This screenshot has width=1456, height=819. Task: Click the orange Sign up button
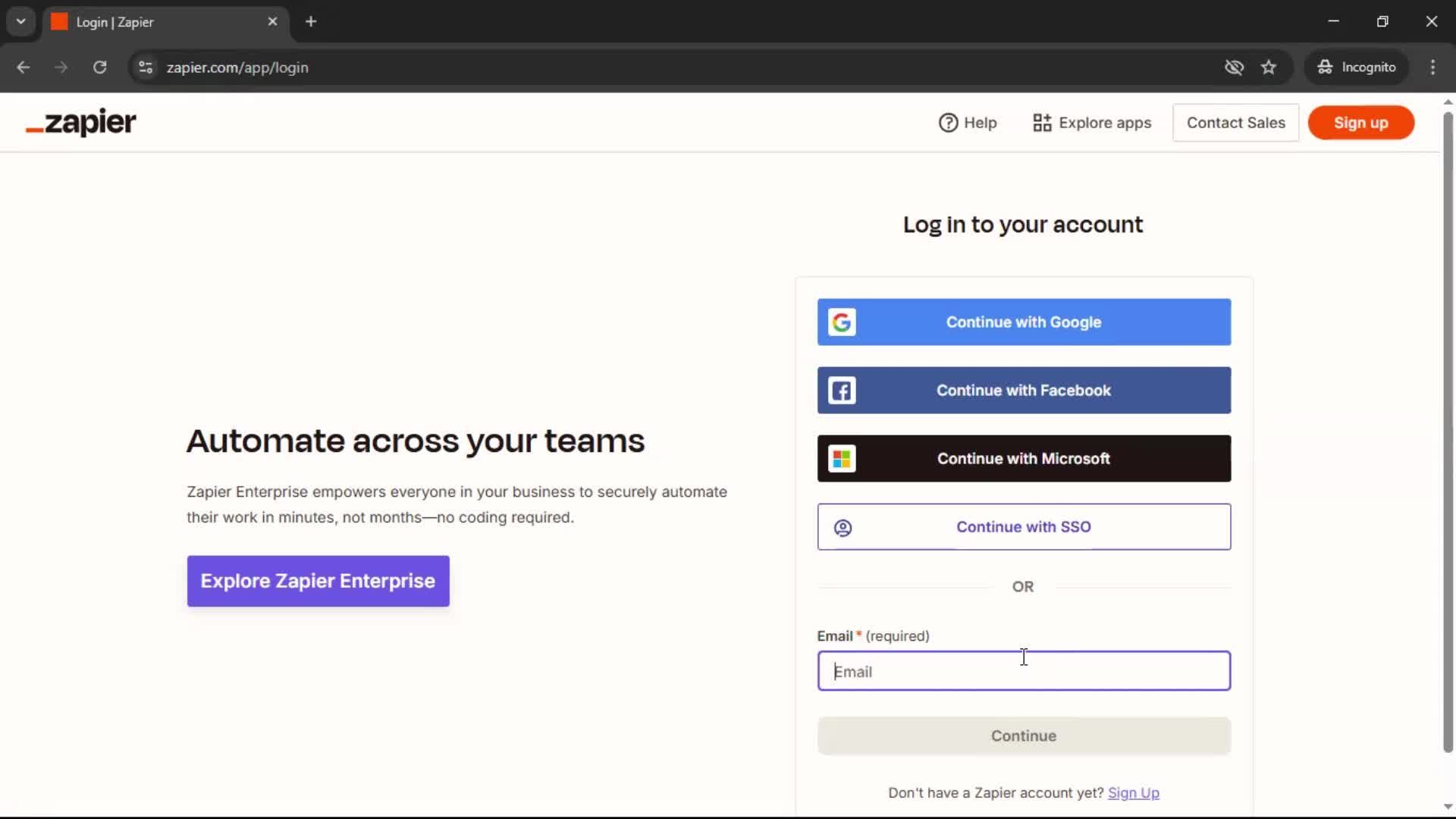point(1361,123)
